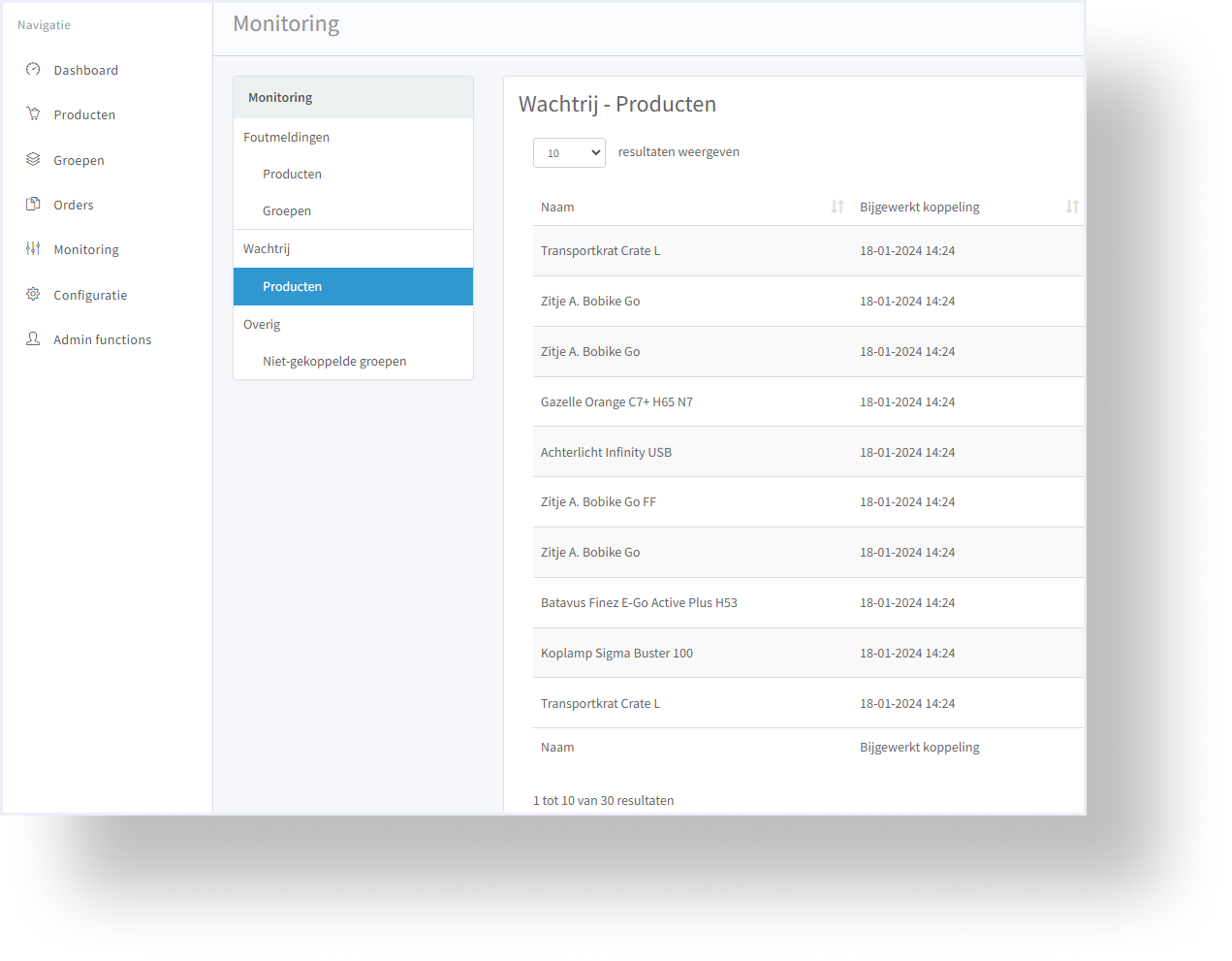Click the Producten shopping cart icon
Viewport: 1232px width, 961px height.
(x=33, y=113)
